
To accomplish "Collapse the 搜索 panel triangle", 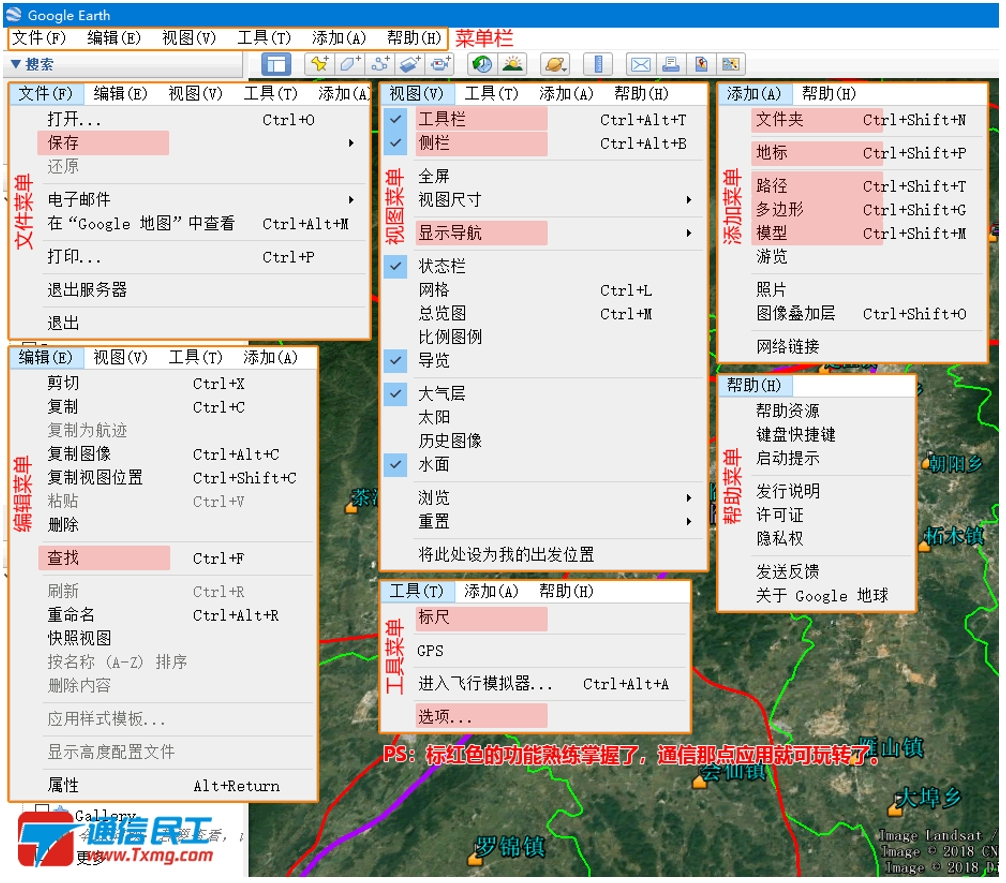I will pos(16,64).
